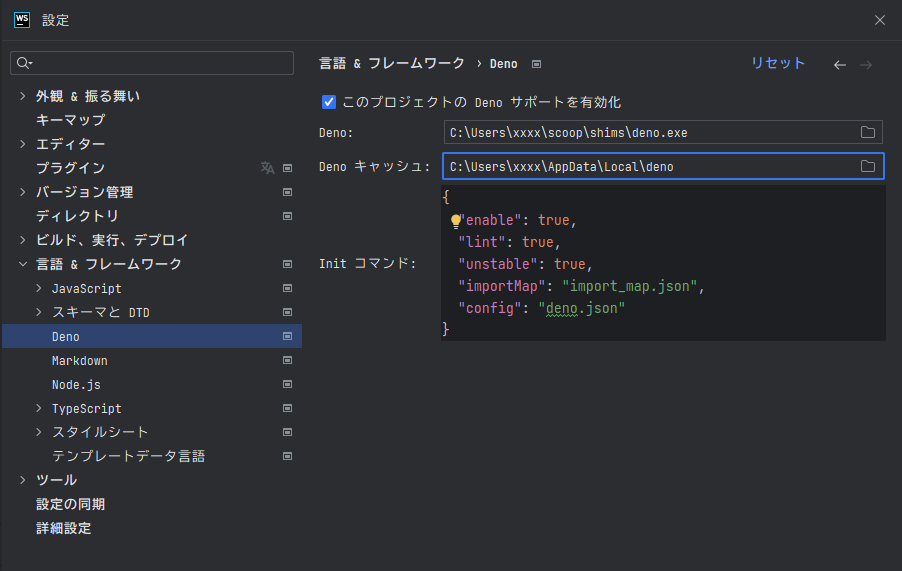Open 詳細設定 settings page
Image resolution: width=902 pixels, height=571 pixels.
(64, 528)
